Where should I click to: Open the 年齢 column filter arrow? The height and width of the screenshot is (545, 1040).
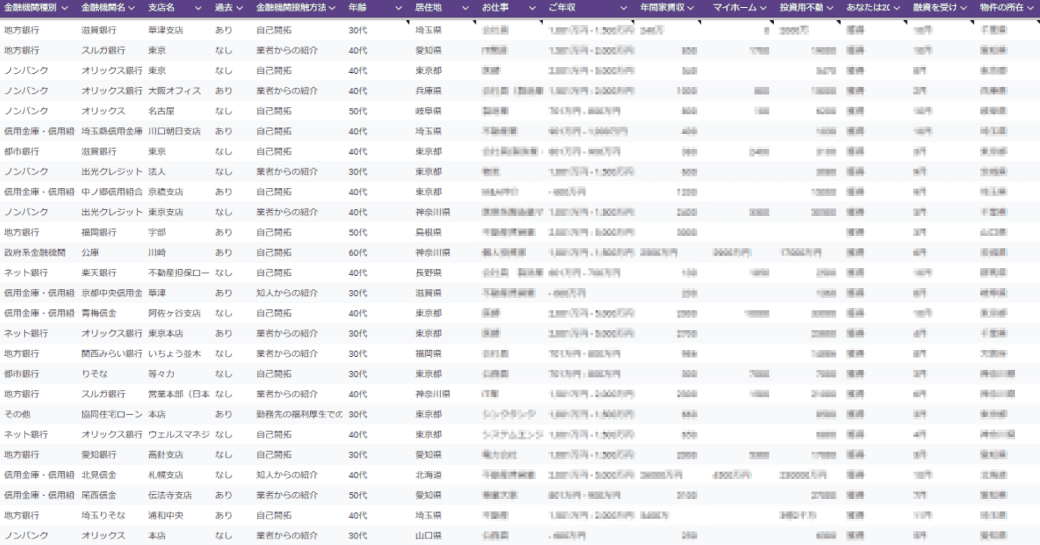(x=398, y=8)
